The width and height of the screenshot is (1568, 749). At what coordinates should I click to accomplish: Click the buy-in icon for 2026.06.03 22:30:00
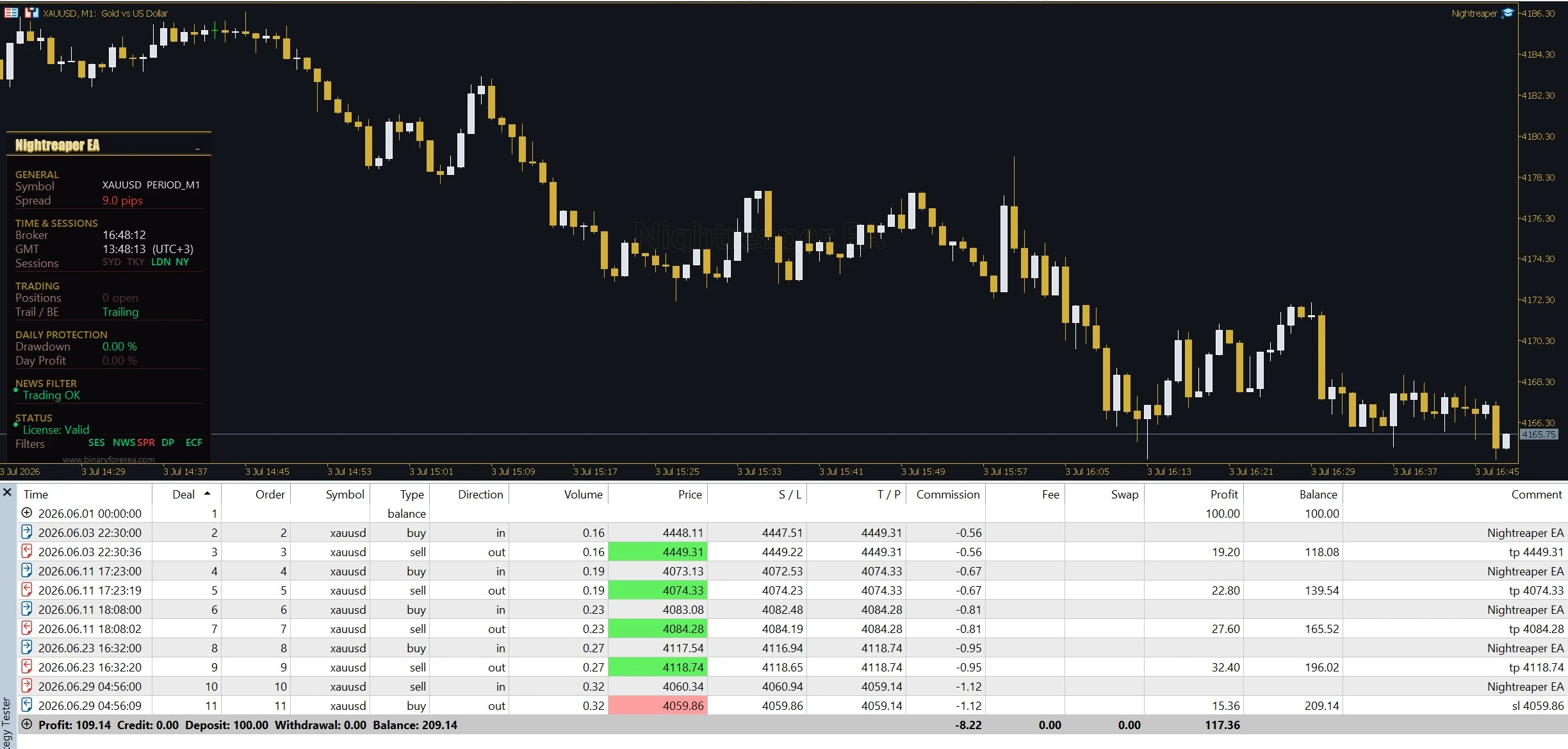pos(27,532)
